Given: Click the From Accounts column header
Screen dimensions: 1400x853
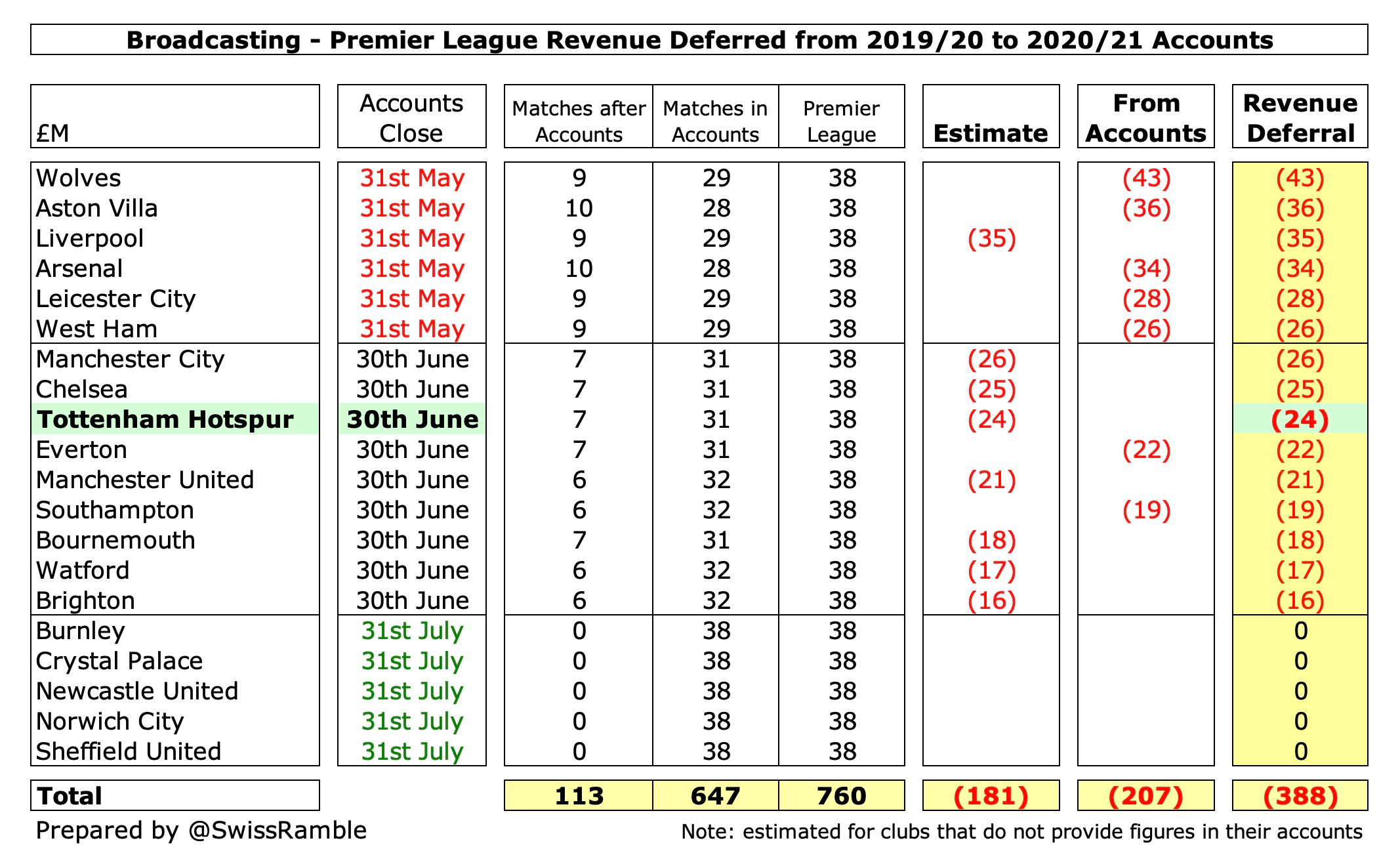Looking at the screenshot, I should click(x=1146, y=118).
